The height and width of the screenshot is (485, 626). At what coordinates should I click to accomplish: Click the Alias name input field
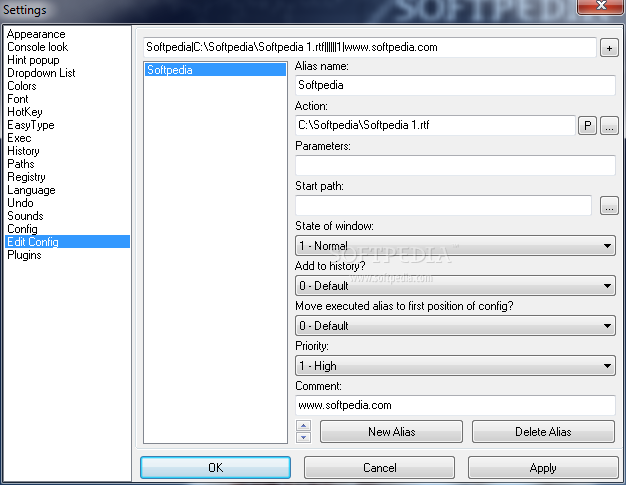tap(455, 85)
